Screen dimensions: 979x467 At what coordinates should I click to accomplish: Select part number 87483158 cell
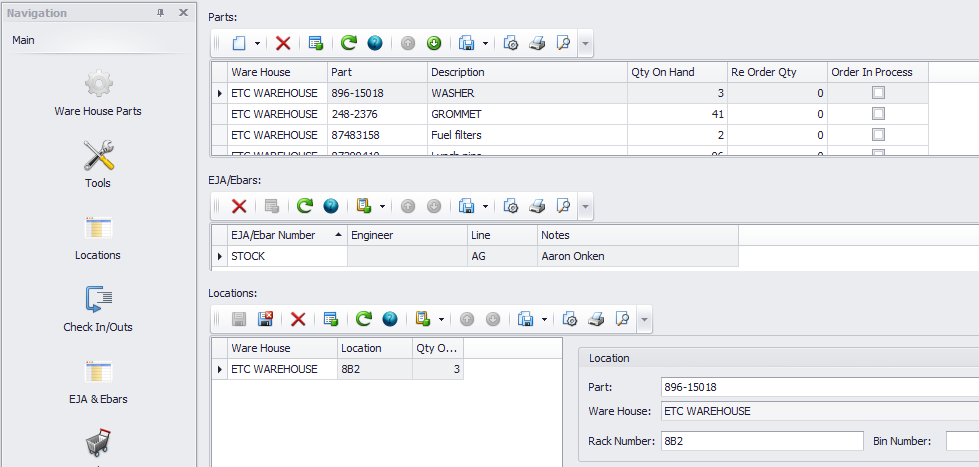(377, 135)
